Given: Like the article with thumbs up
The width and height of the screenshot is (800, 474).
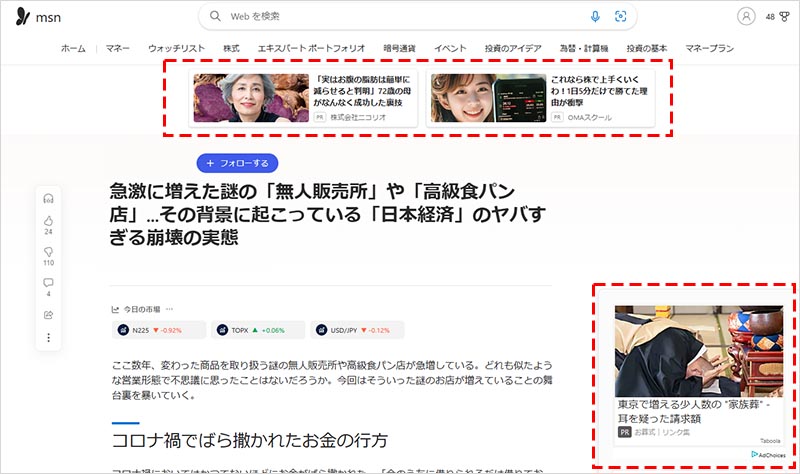Looking at the screenshot, I should [x=48, y=220].
